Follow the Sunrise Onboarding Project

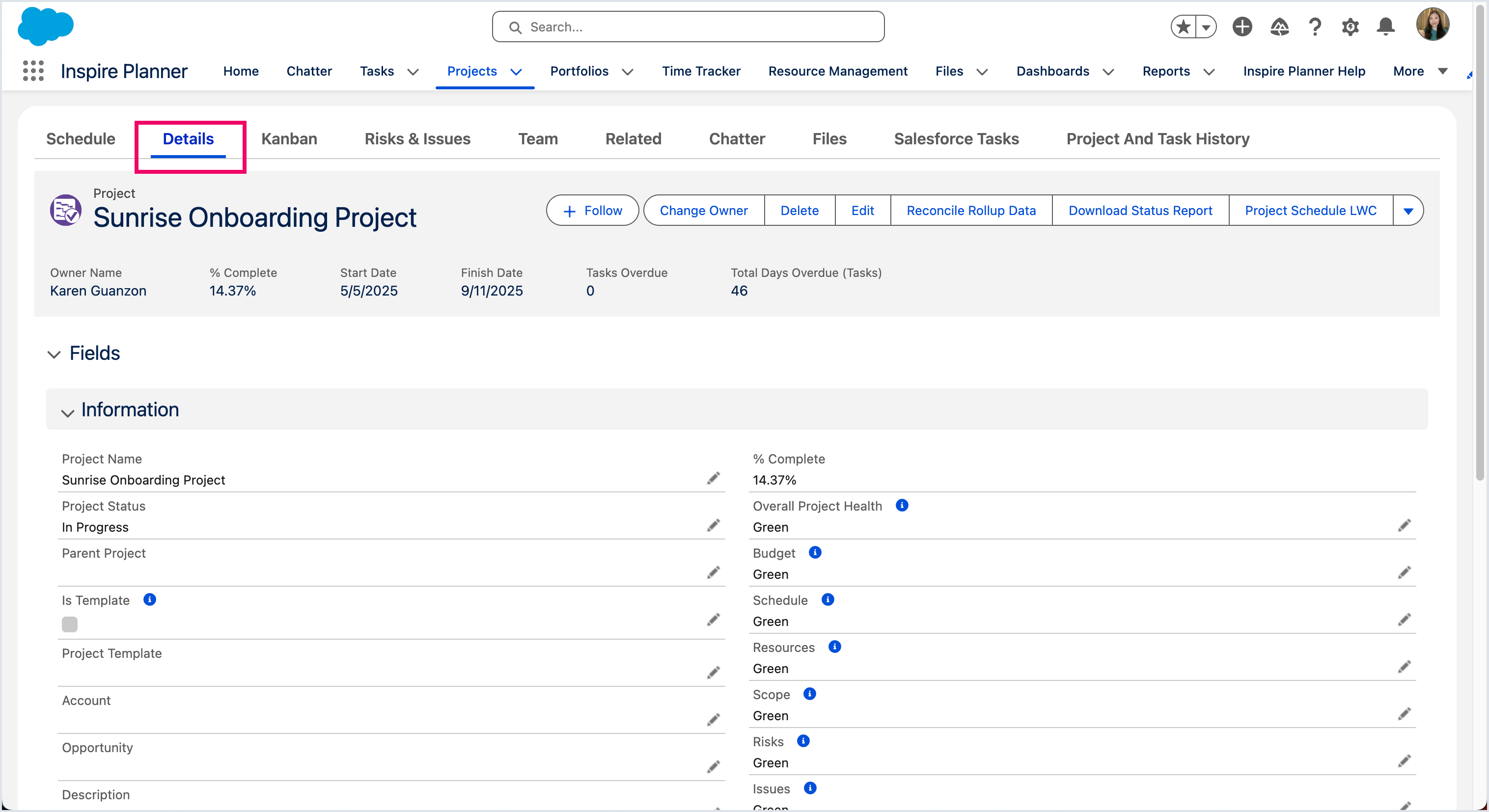tap(592, 211)
